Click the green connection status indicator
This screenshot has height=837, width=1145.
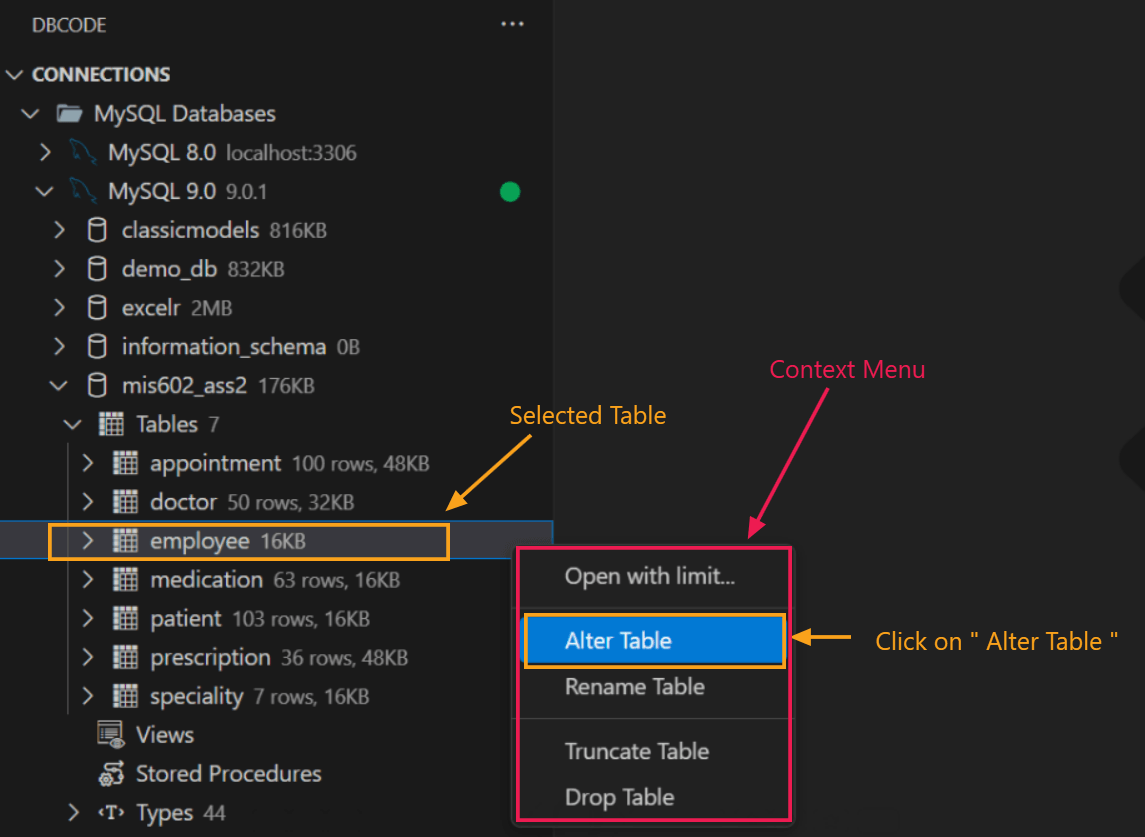[510, 191]
